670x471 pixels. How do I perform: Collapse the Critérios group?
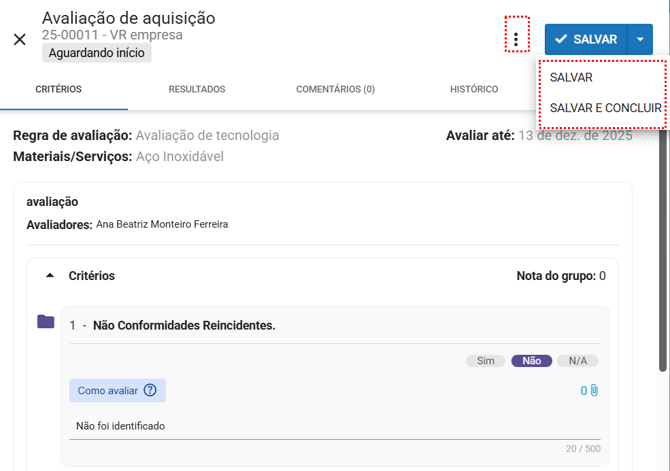point(50,276)
